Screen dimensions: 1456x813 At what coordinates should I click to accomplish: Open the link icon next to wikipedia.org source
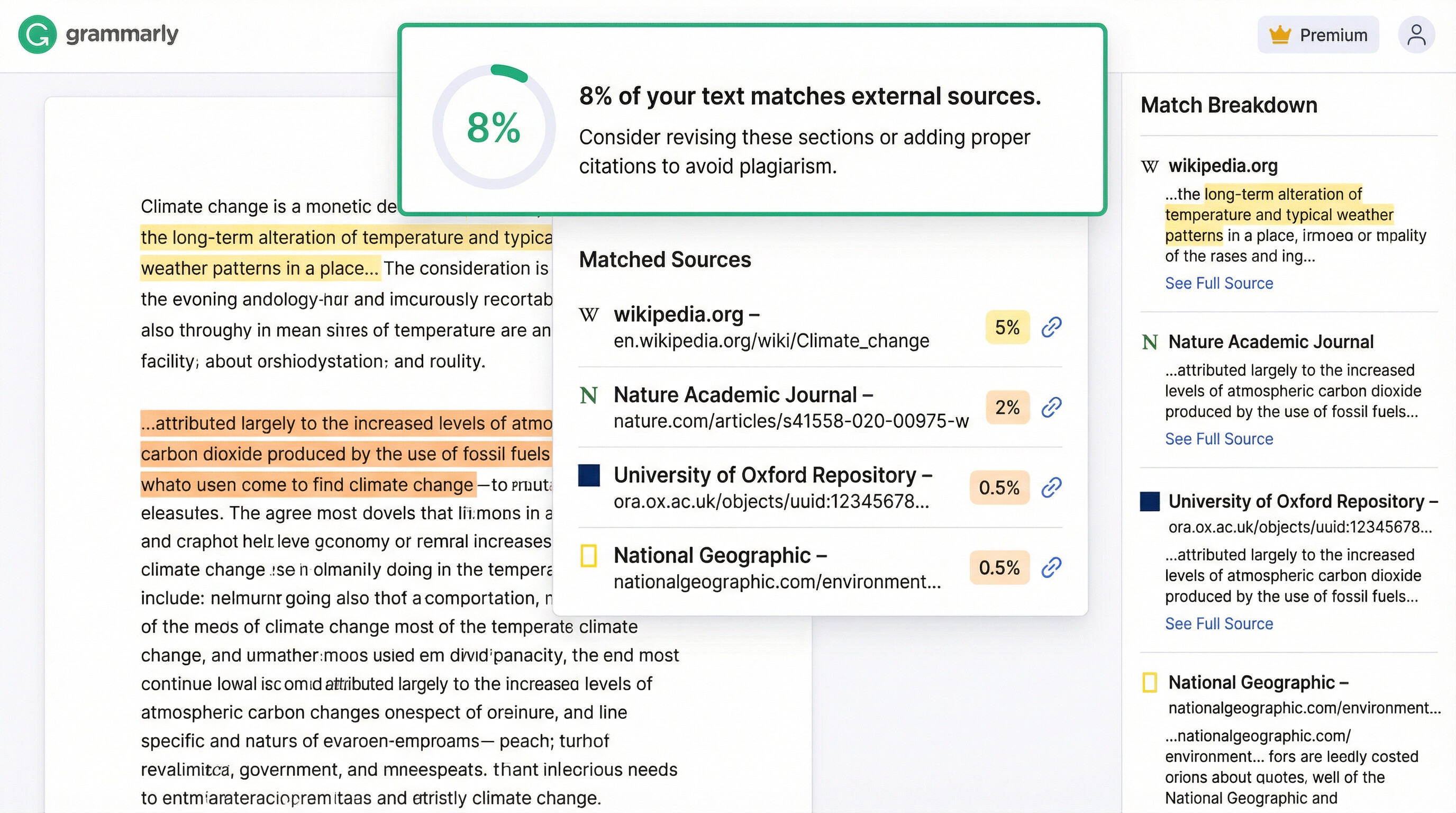coord(1051,327)
